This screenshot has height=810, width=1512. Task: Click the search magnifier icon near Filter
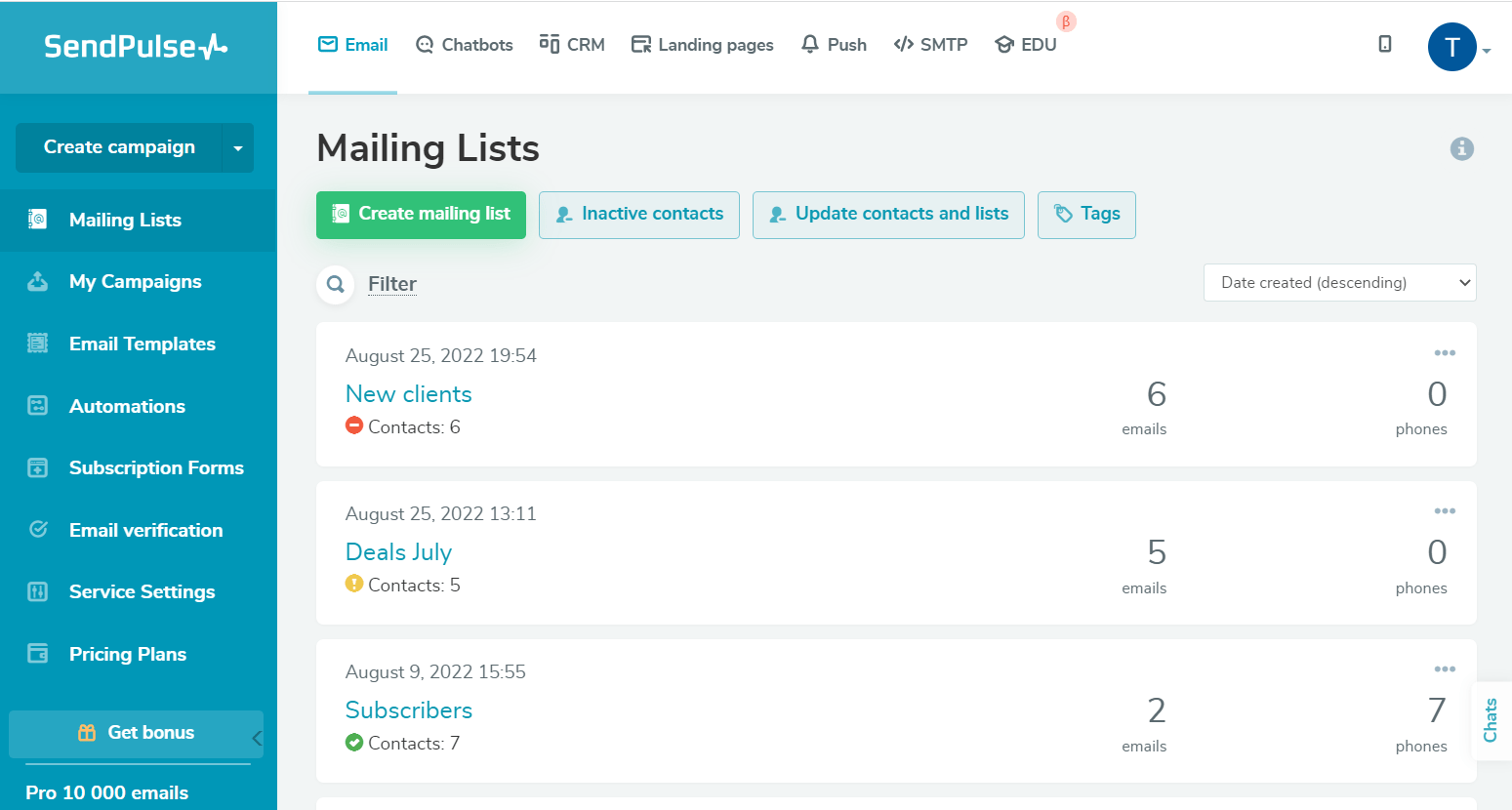click(x=336, y=284)
